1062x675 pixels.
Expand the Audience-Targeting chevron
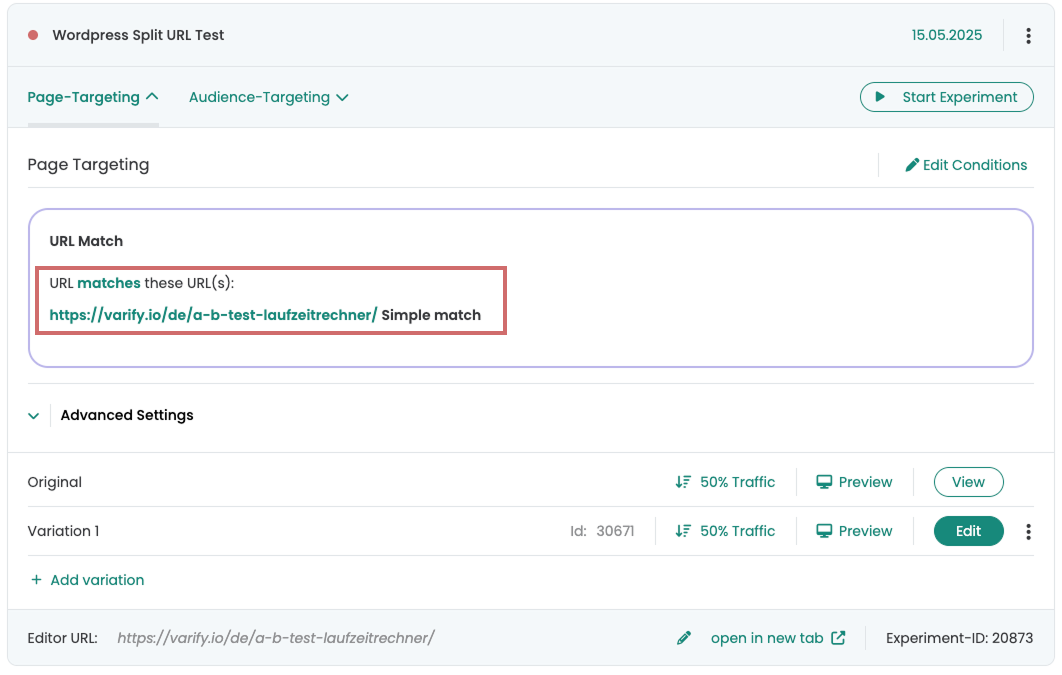[x=343, y=97]
